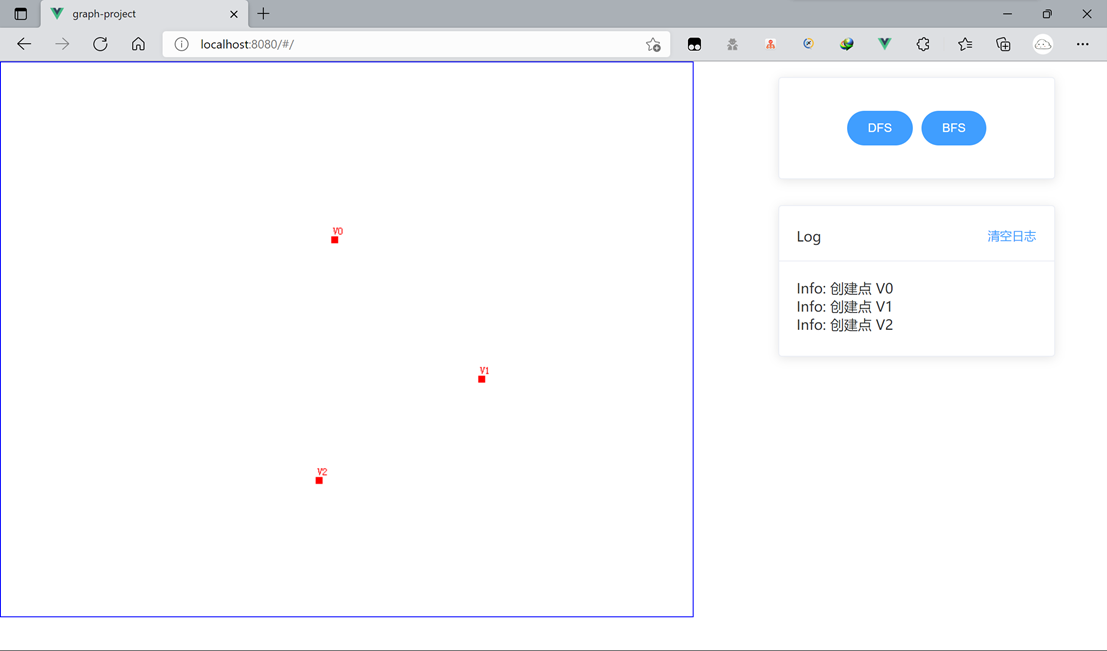Click the globe download extension icon

click(x=846, y=44)
